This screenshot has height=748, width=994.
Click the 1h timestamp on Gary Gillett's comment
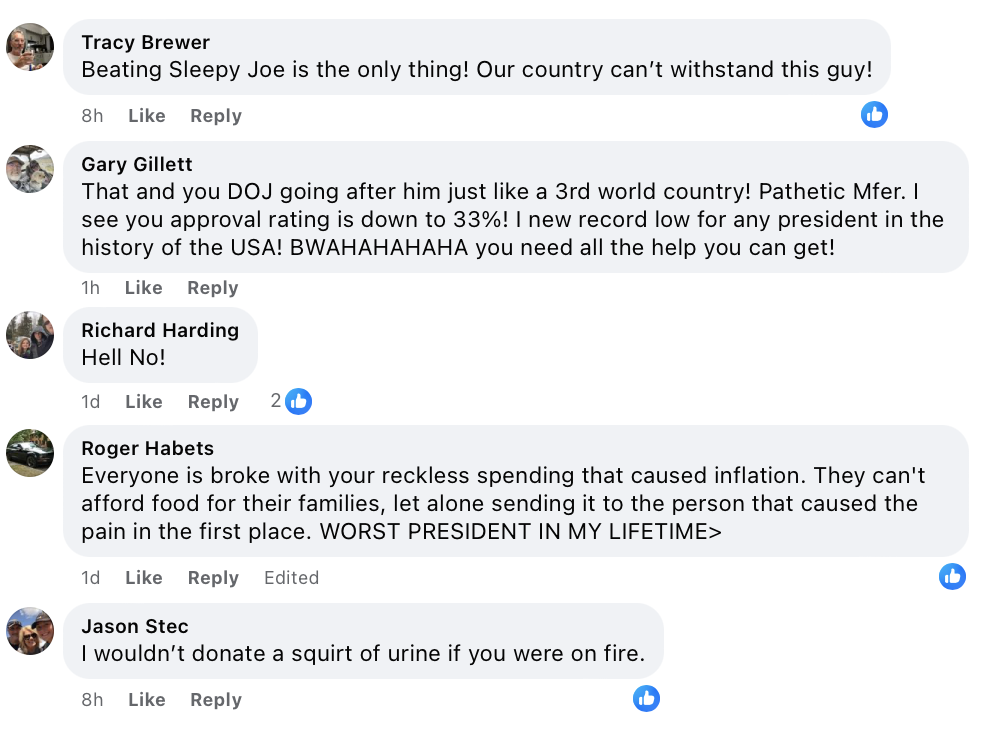tap(91, 288)
